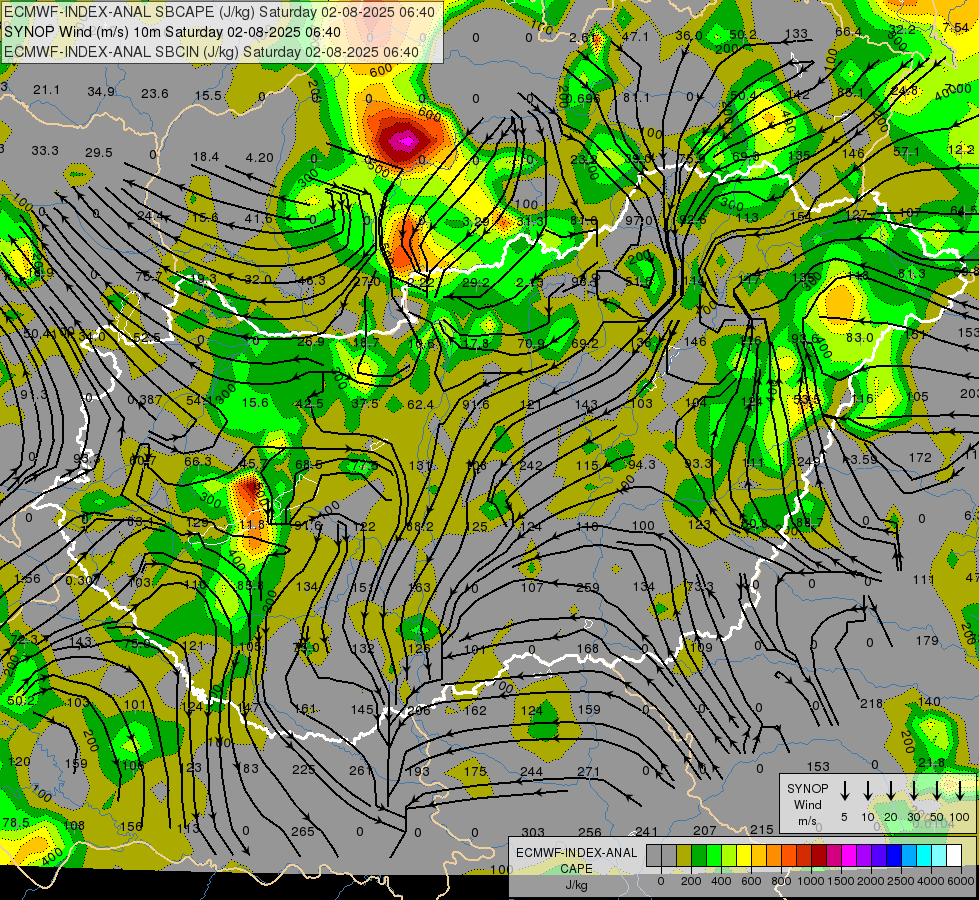Click the map value '218'
979x900 pixels.
point(872,704)
